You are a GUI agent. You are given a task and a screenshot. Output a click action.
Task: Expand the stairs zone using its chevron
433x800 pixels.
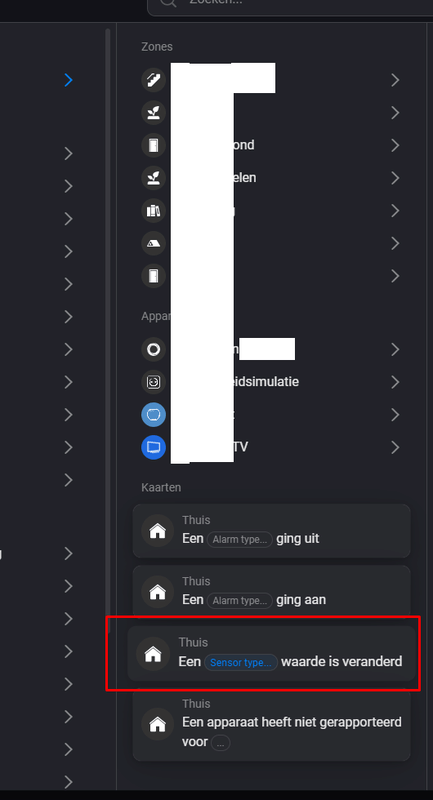coord(395,80)
